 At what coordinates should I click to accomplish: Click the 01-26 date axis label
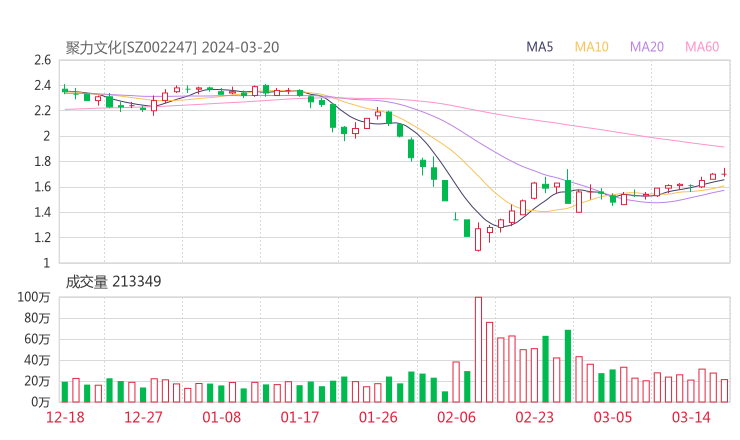pos(378,417)
